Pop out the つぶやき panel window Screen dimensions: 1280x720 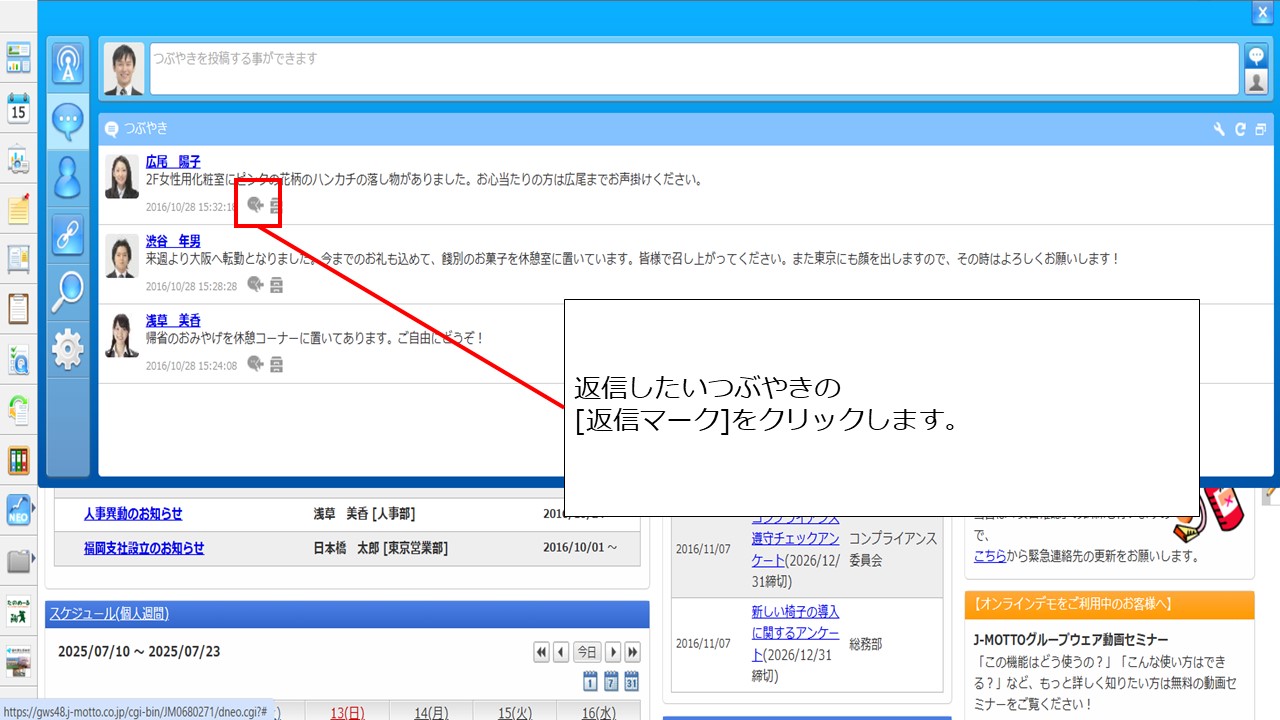click(x=1260, y=129)
